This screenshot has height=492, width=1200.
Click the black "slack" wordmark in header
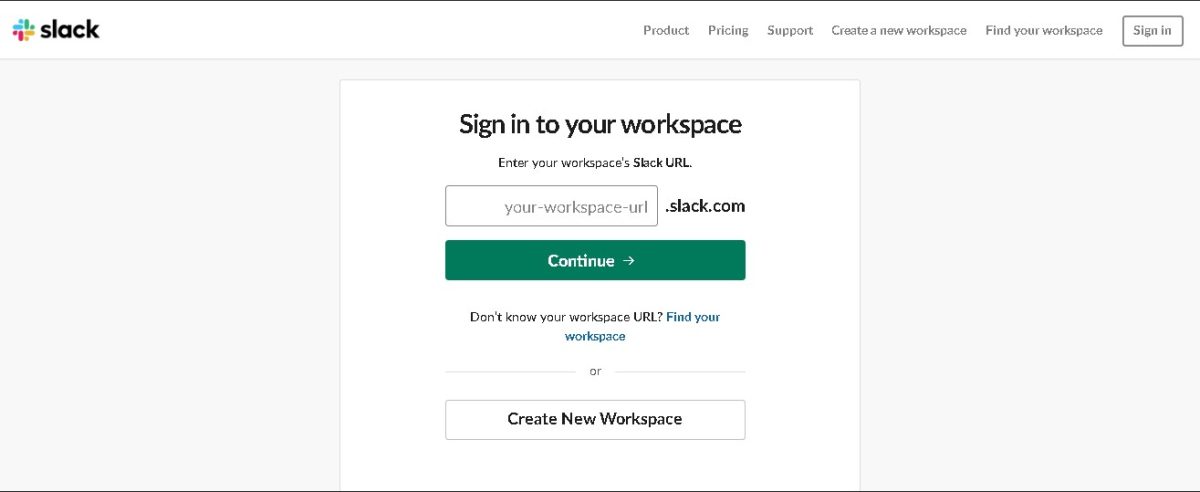(x=69, y=29)
